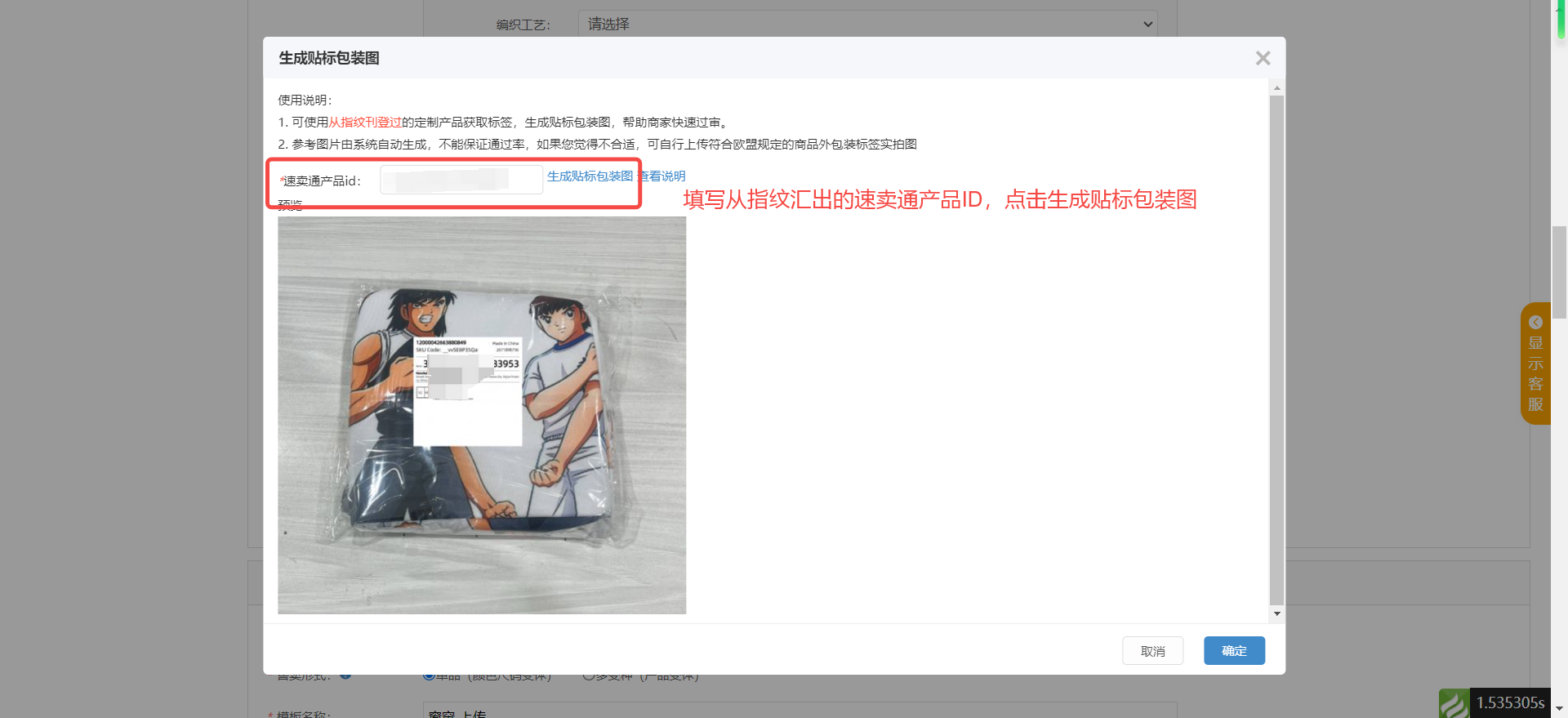Confirm with the 确定 button
1568x718 pixels.
coord(1234,651)
